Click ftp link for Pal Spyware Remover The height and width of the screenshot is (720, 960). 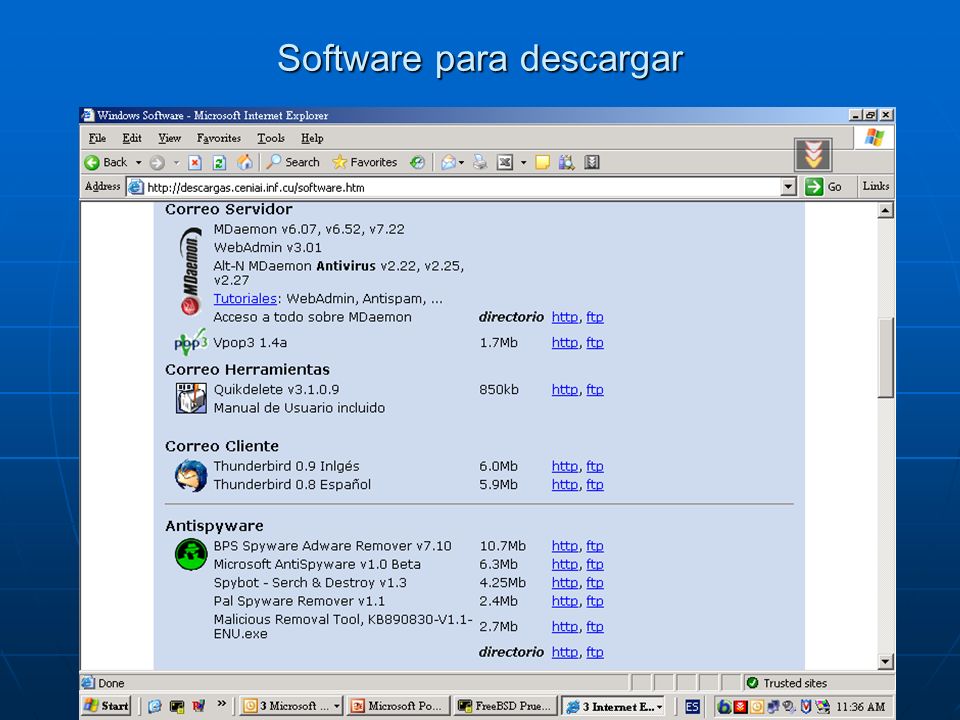point(594,601)
